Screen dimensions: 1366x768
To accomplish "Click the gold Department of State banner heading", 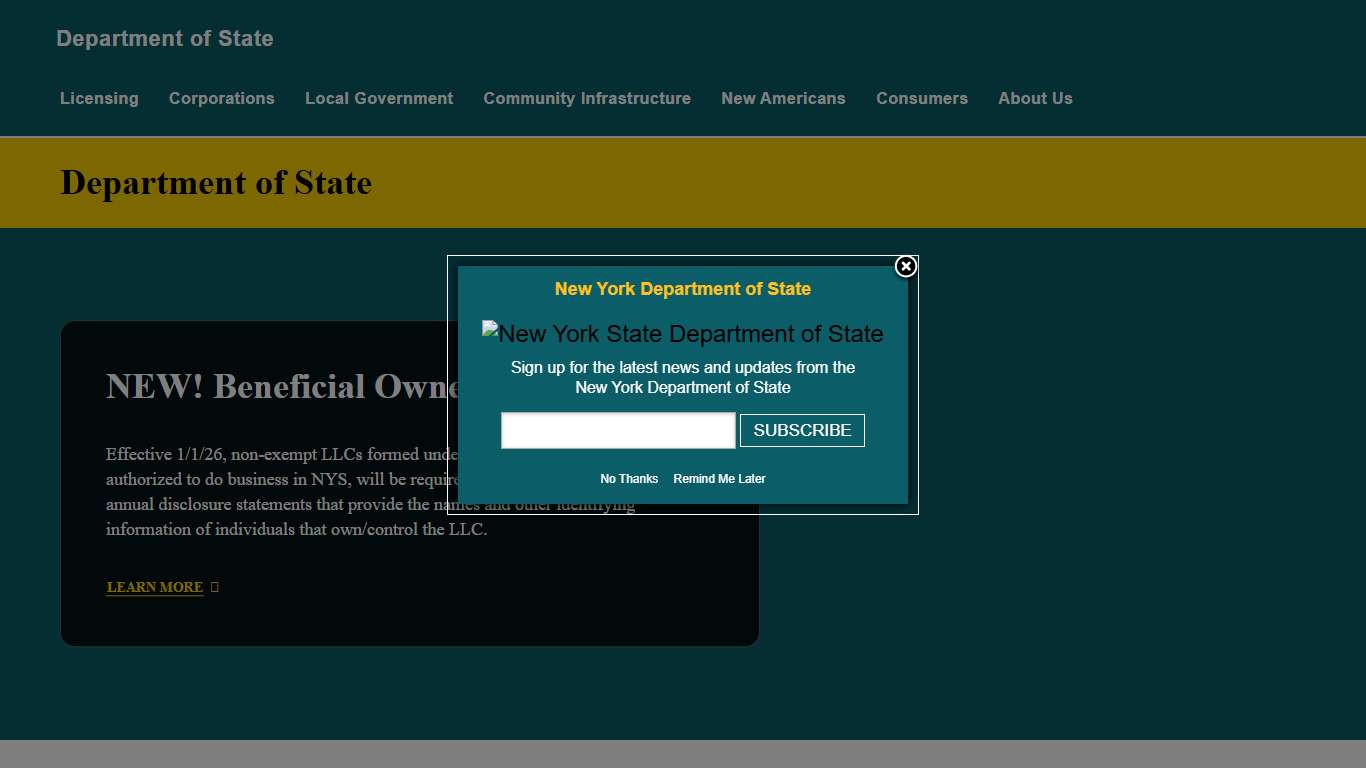I will point(215,183).
